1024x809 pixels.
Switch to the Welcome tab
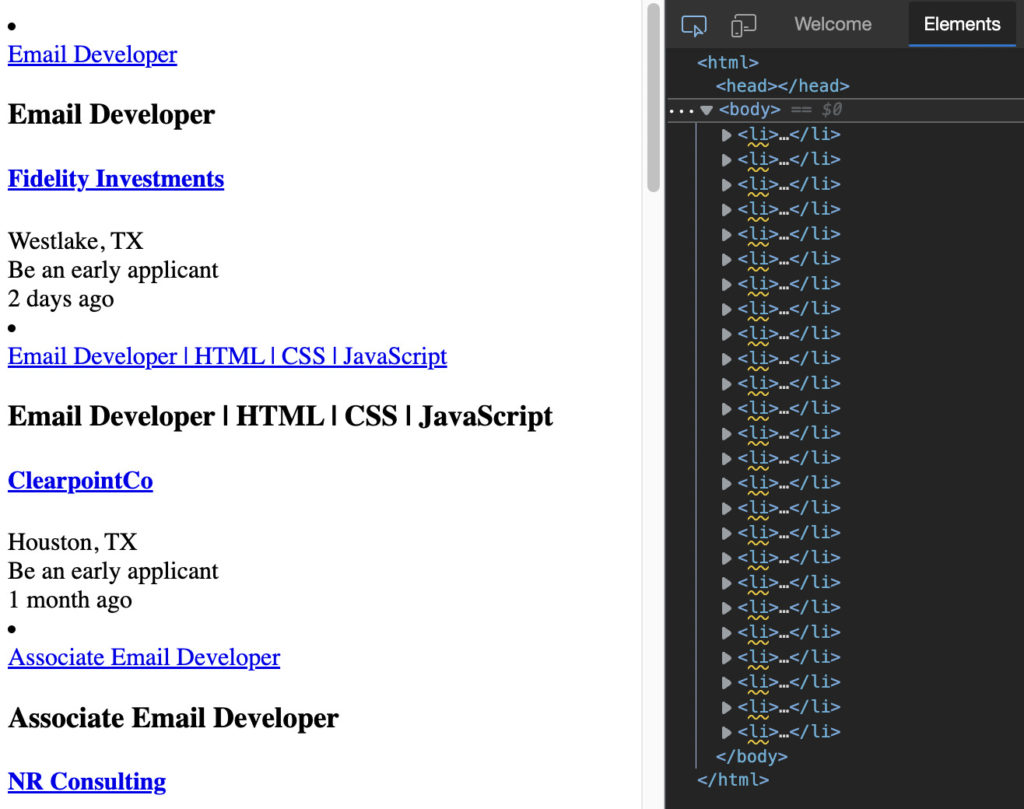tap(832, 24)
